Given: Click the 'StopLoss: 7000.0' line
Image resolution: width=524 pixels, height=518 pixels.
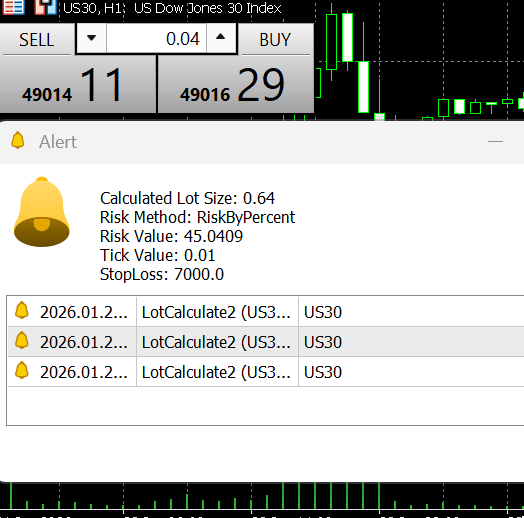Looking at the screenshot, I should pos(162,274).
